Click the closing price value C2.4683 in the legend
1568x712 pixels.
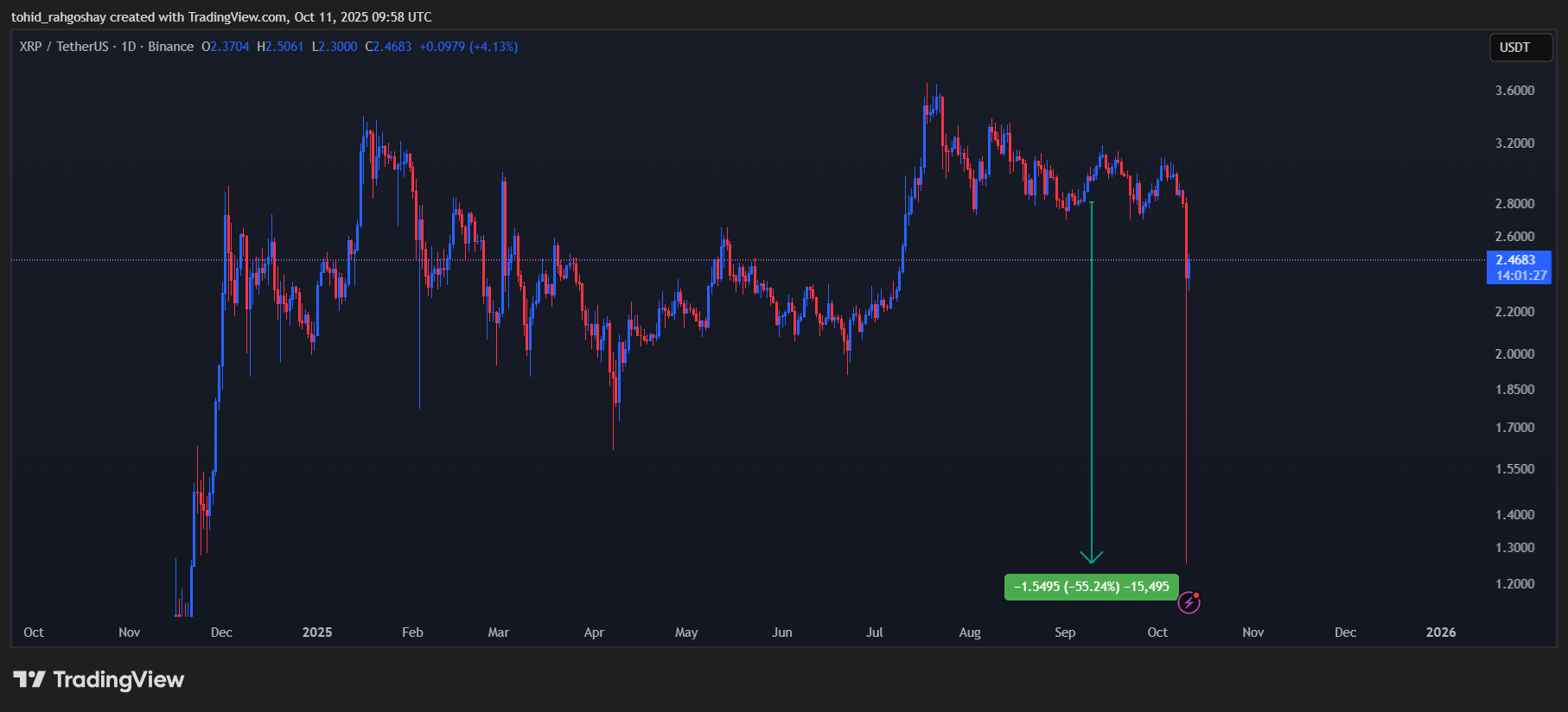388,47
